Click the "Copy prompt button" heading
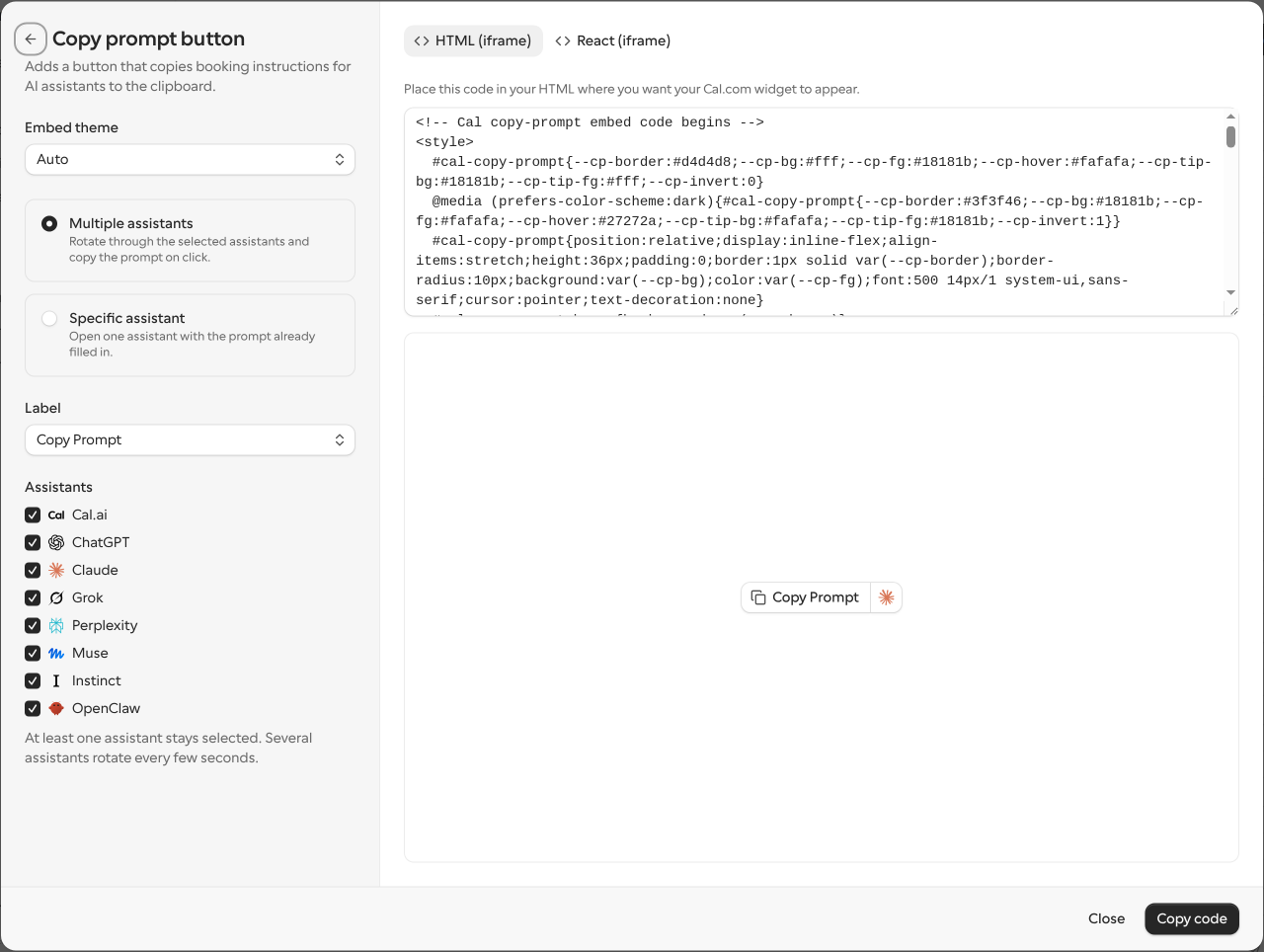The image size is (1264, 952). tap(148, 39)
